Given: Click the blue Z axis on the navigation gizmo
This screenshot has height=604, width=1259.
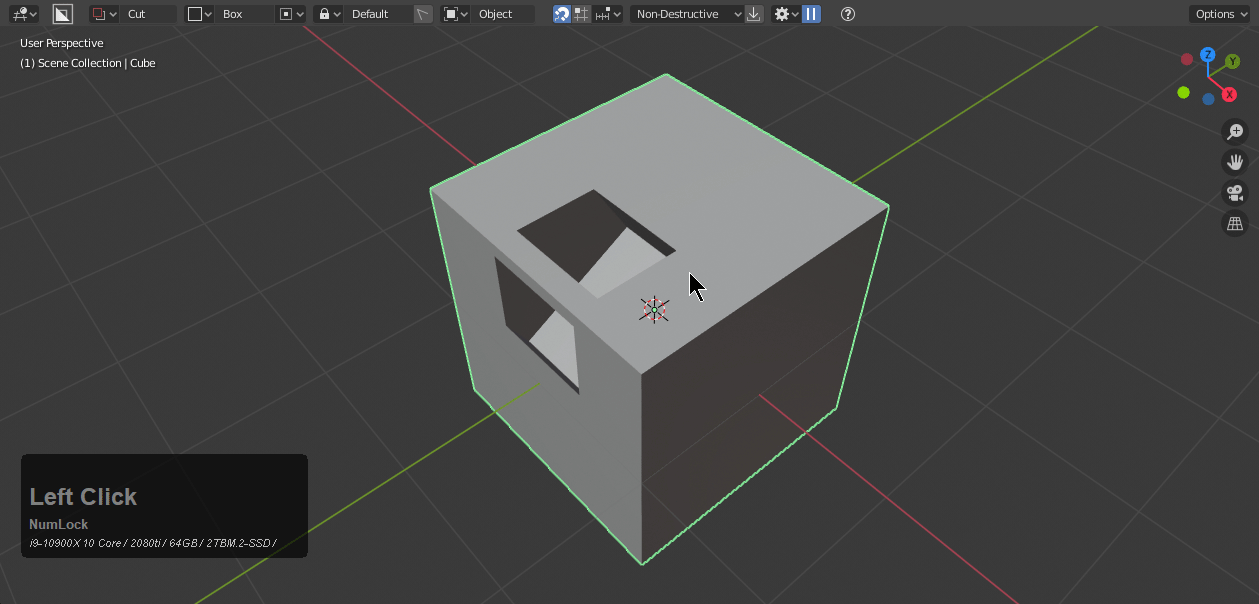Looking at the screenshot, I should coord(1208,54).
